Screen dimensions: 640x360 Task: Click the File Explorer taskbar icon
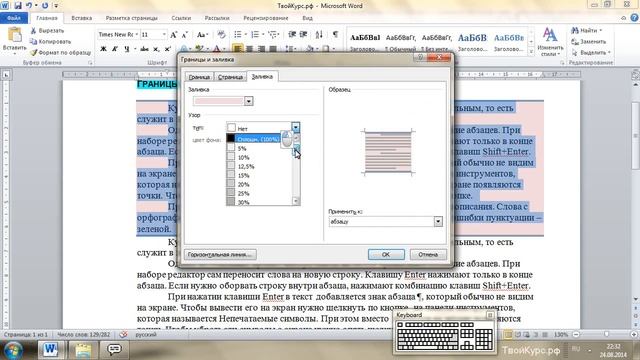[83, 350]
